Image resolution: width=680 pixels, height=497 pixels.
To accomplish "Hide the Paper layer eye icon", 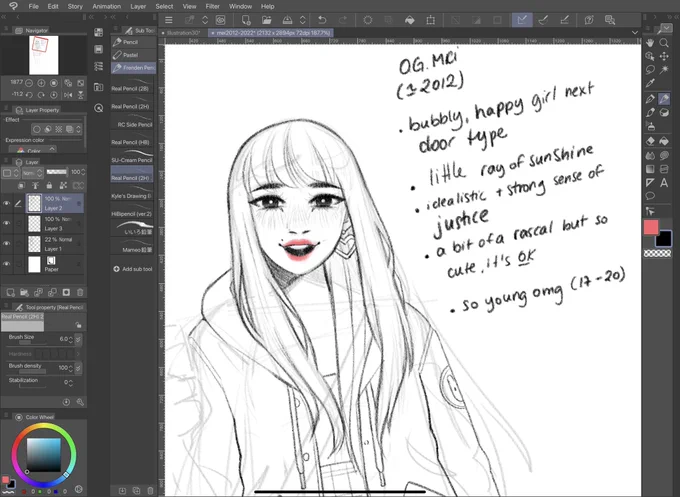I will coord(7,264).
